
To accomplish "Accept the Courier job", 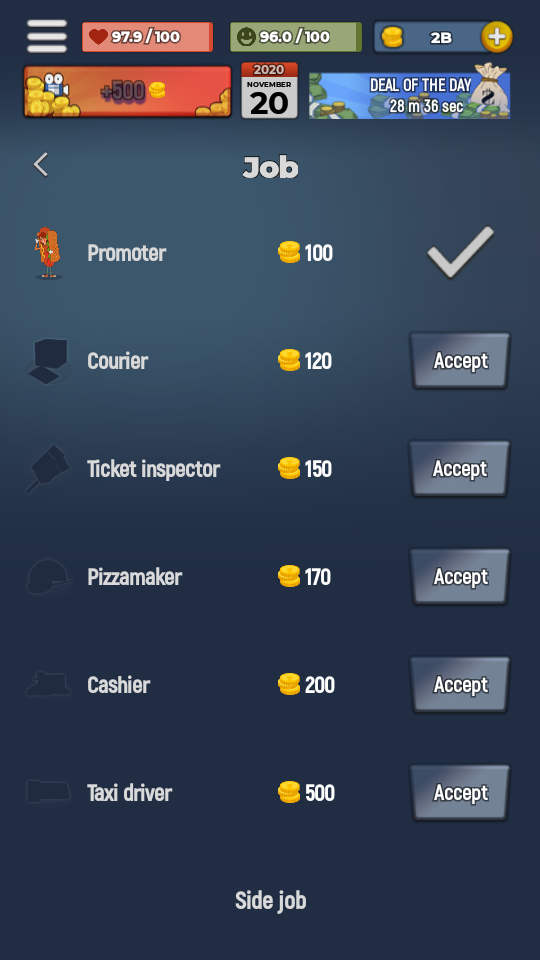I will (x=460, y=361).
